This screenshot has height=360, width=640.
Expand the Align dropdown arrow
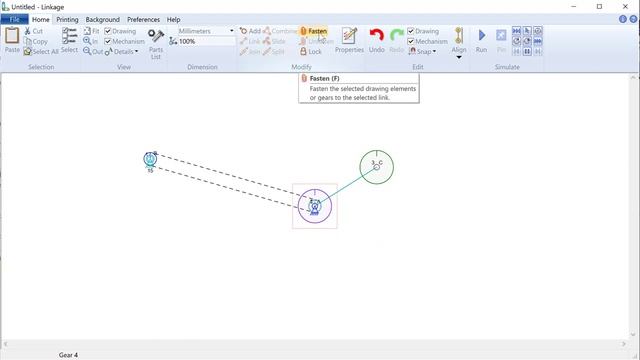tap(459, 57)
